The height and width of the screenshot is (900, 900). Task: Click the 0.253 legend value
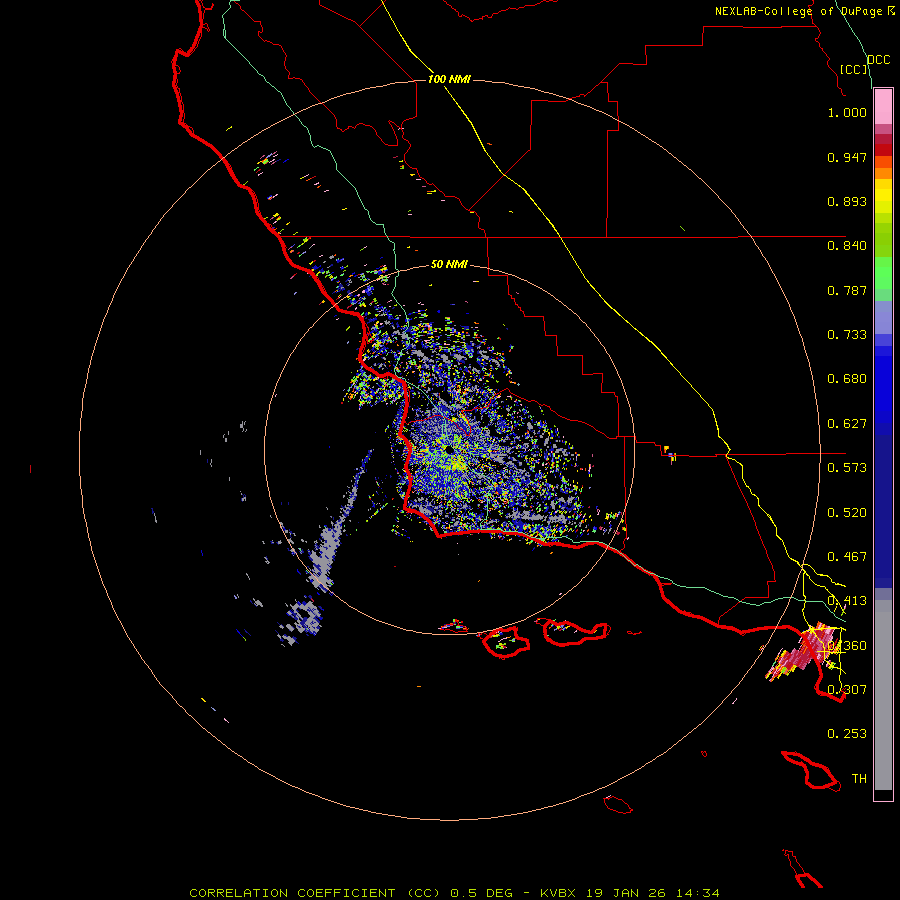(847, 734)
